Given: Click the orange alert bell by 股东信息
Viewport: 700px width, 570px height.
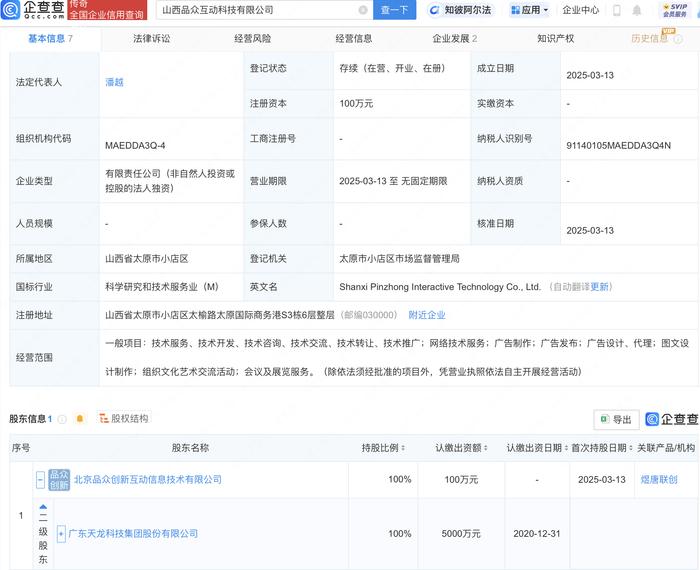Looking at the screenshot, I should (80, 419).
